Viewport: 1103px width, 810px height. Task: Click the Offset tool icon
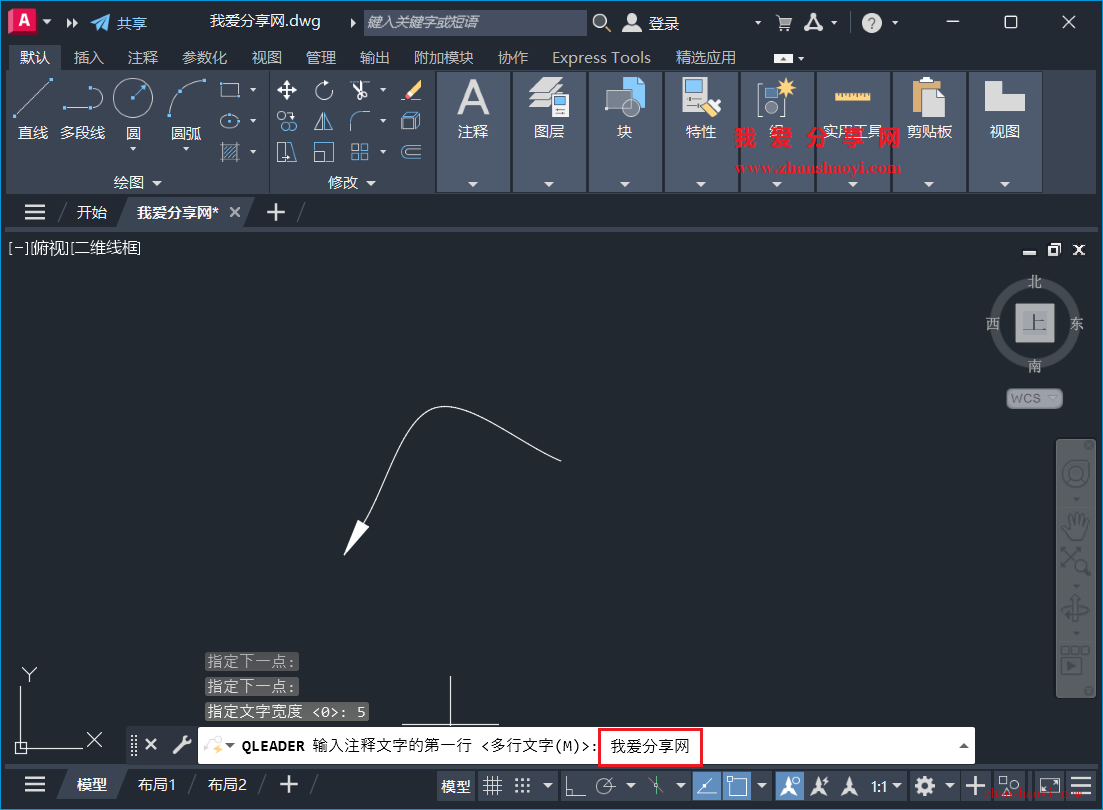point(411,152)
